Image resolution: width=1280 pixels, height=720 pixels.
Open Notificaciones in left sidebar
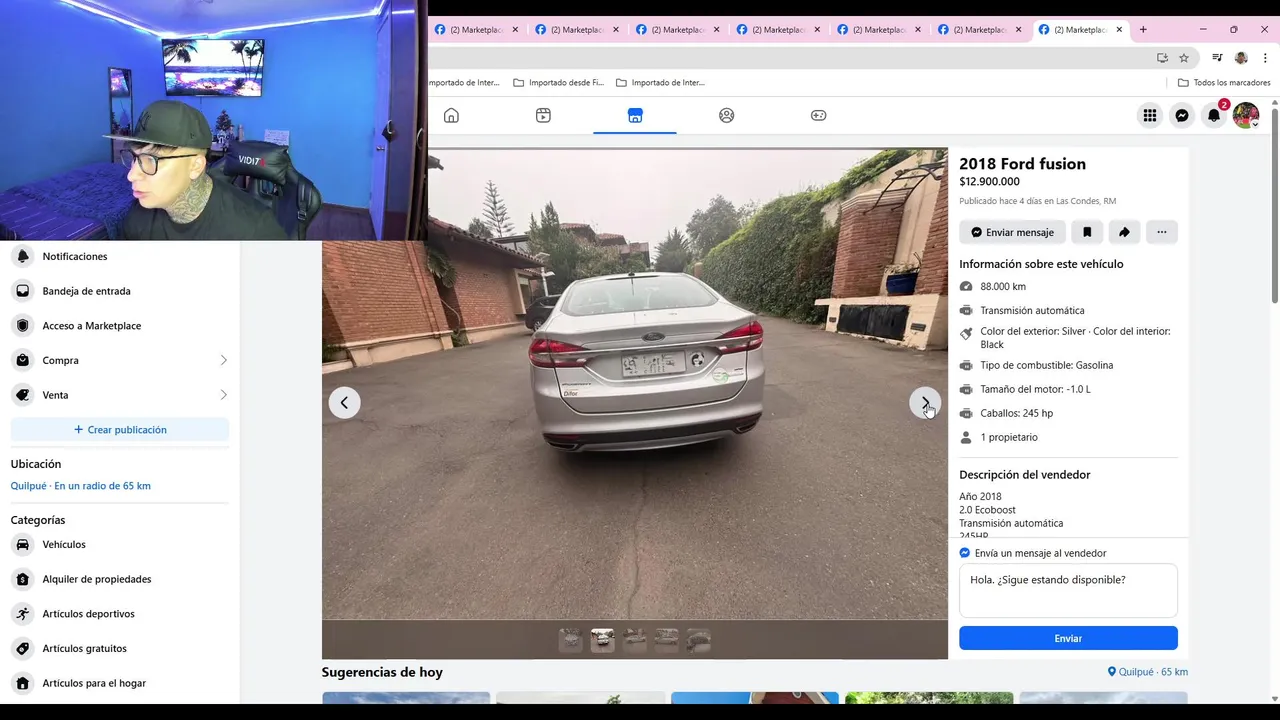pos(120,256)
